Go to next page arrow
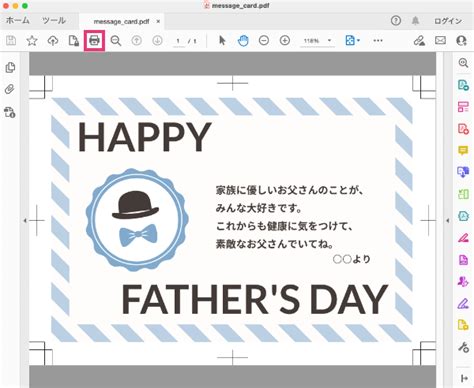The height and width of the screenshot is (388, 474). pos(157,41)
